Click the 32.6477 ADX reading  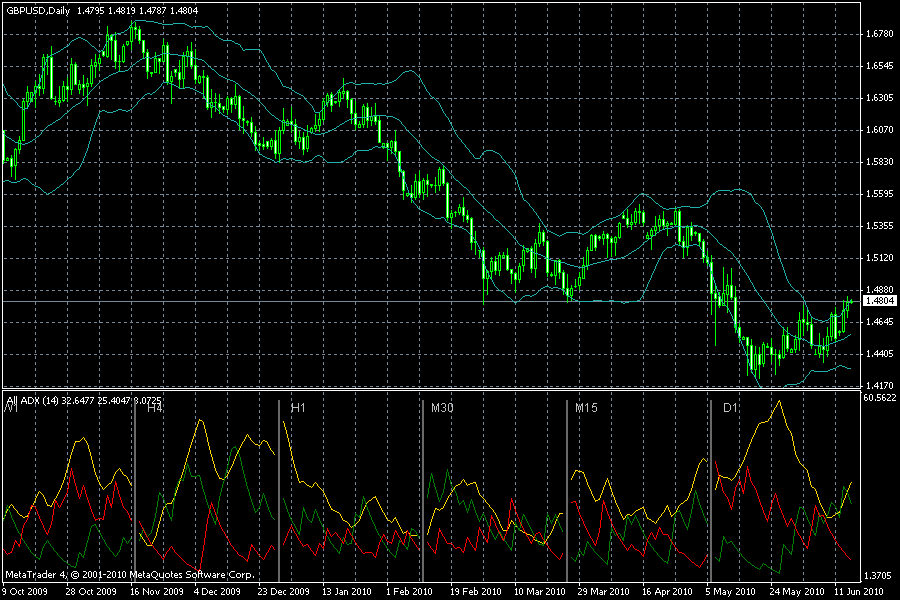coord(77,401)
